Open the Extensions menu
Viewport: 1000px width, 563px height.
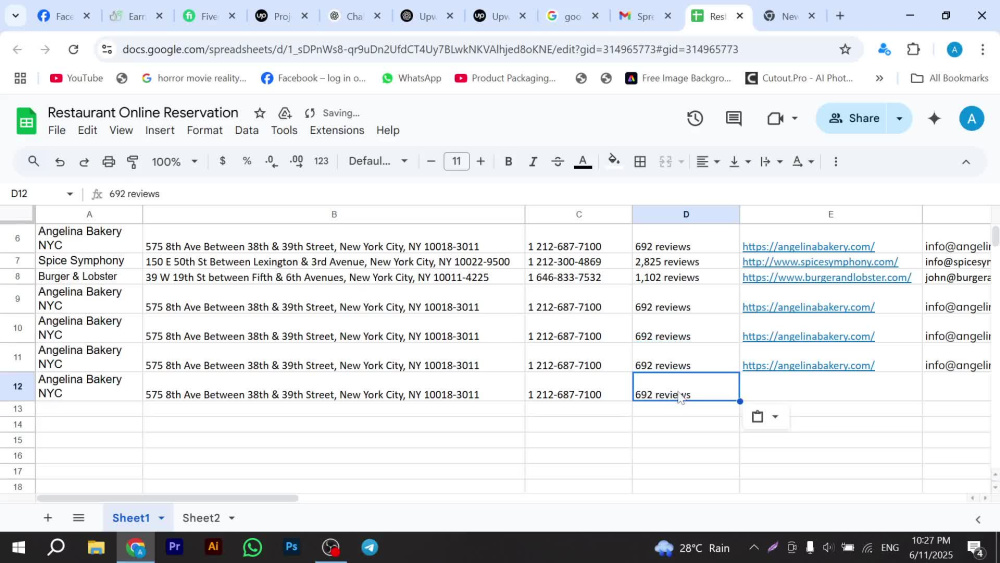point(337,130)
